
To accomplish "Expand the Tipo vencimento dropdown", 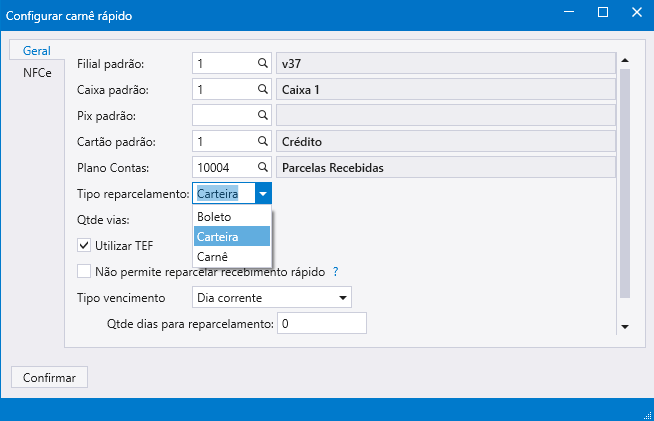I will click(x=343, y=298).
